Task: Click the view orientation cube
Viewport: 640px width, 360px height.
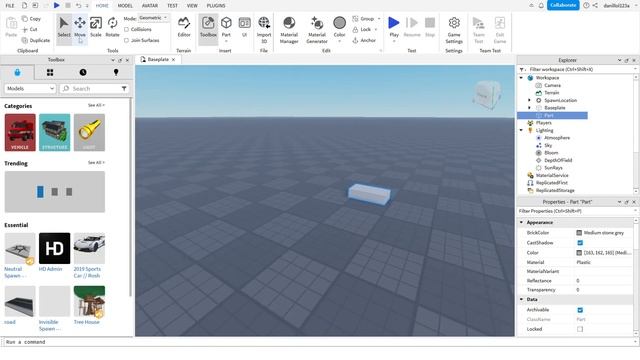Action: click(487, 95)
